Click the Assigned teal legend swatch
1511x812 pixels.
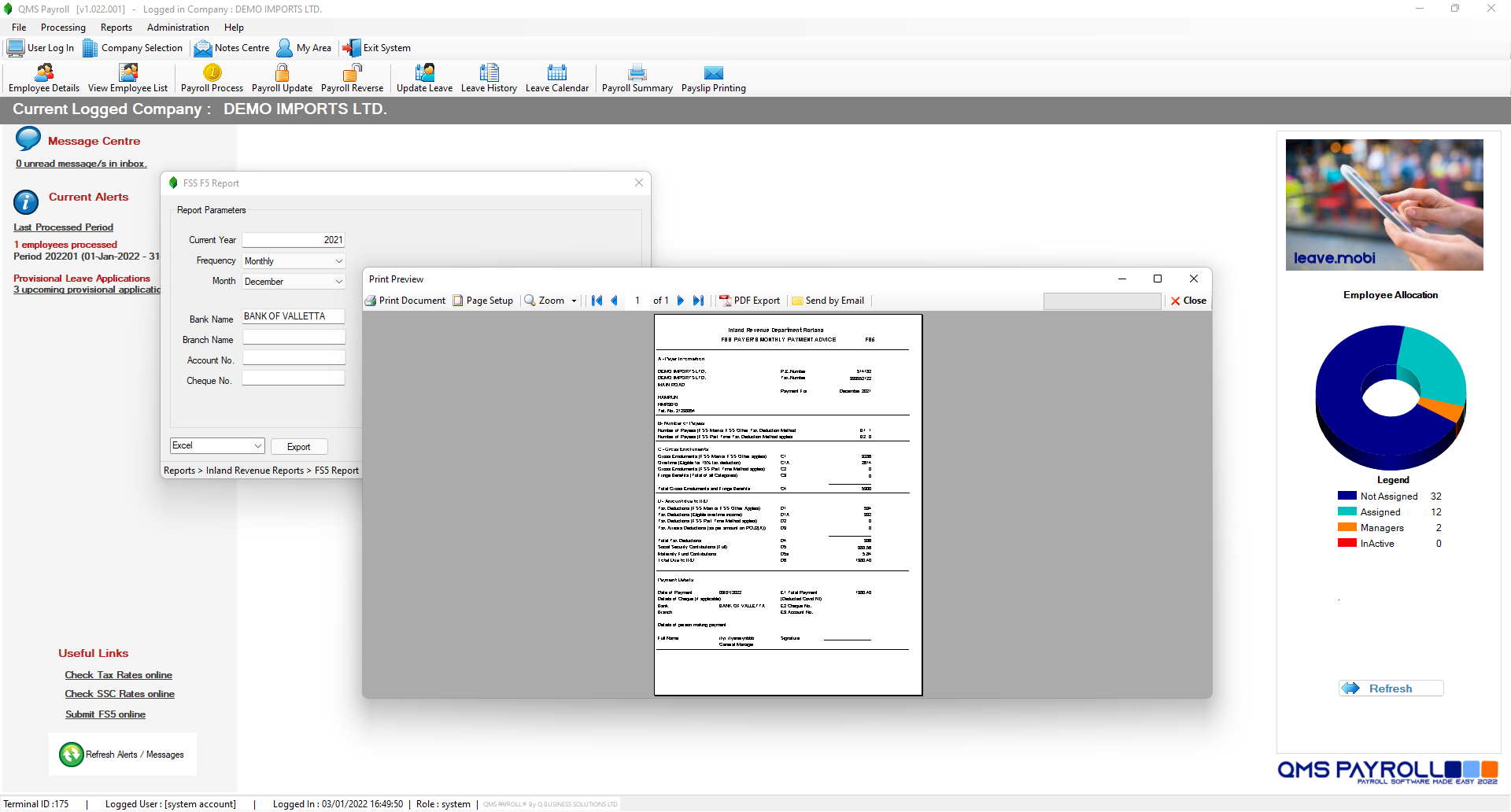(1347, 512)
